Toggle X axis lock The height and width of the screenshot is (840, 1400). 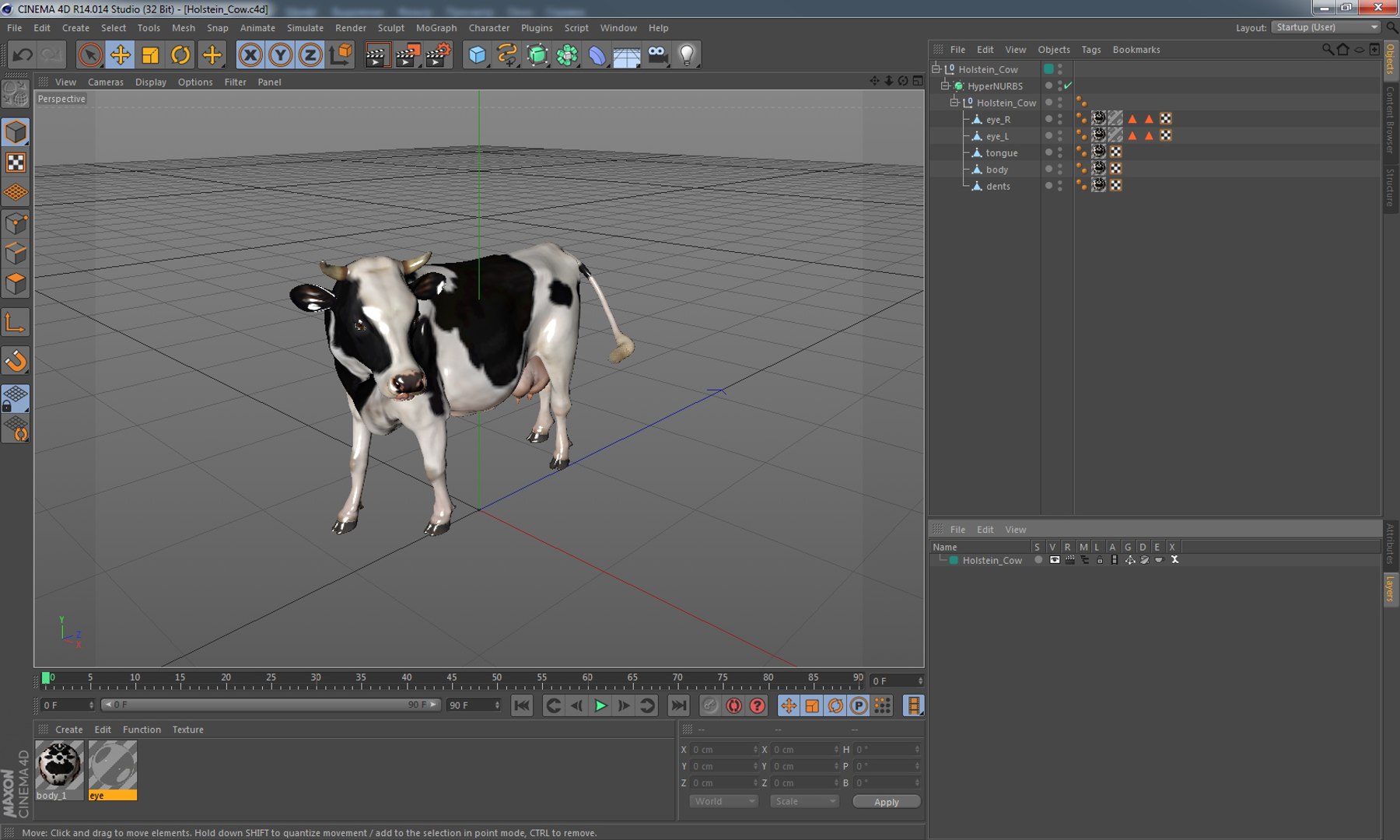[250, 55]
